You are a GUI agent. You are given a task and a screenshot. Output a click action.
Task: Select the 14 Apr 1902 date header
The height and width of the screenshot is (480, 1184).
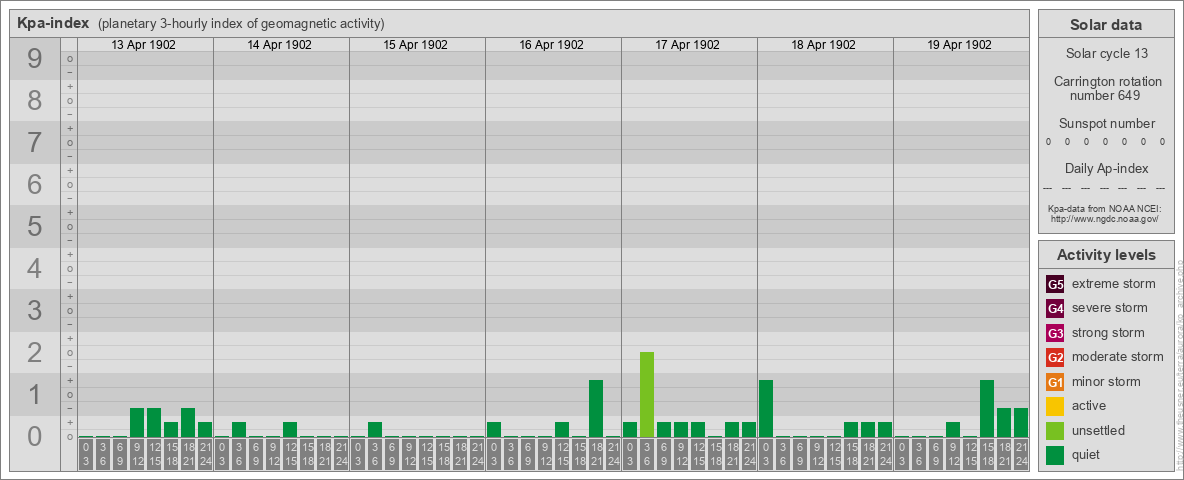click(279, 45)
